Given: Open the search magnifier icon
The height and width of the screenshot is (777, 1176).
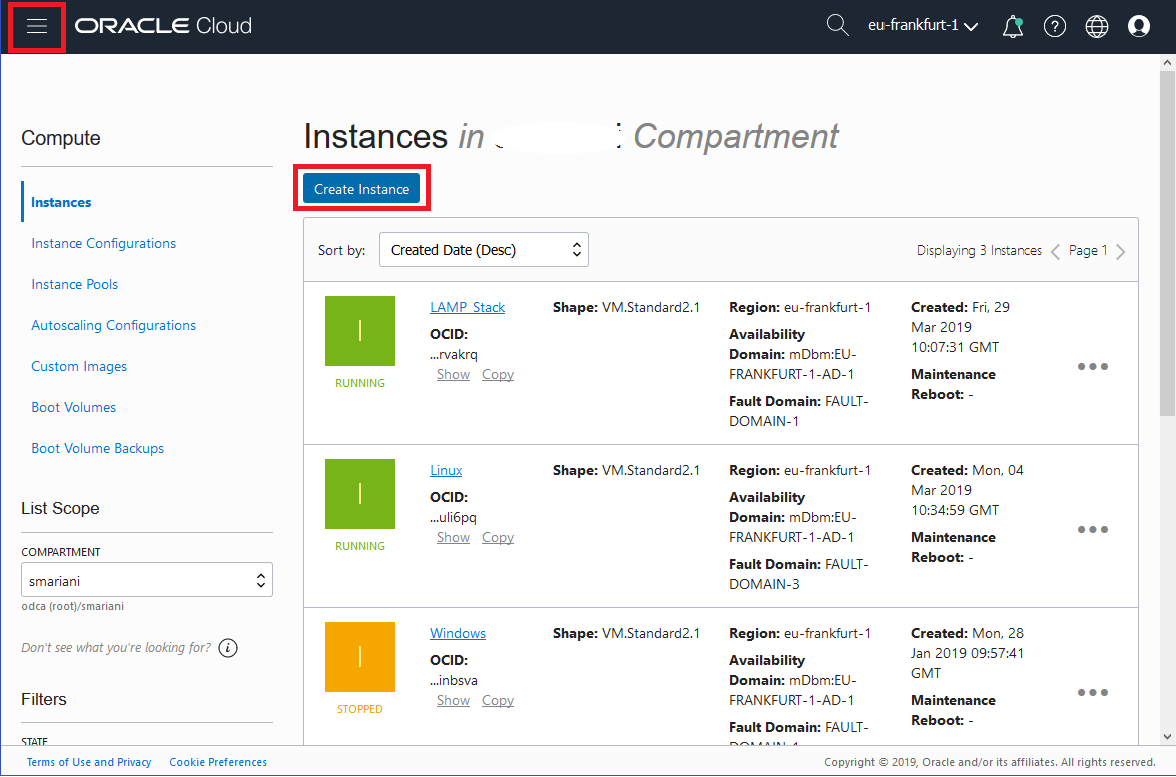Looking at the screenshot, I should coord(837,26).
